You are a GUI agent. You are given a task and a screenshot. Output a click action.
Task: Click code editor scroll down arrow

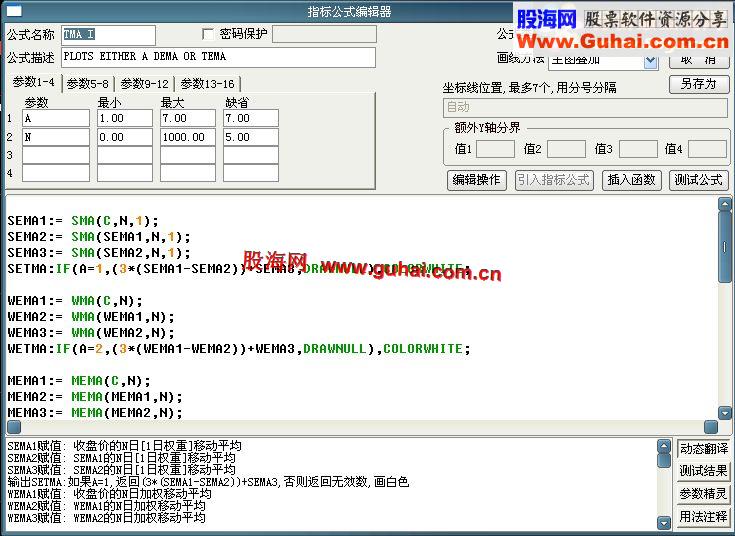click(725, 413)
